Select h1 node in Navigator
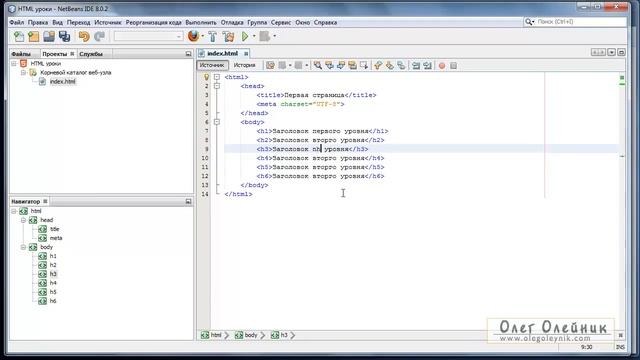Screen dimensions: 640x360 click(53, 256)
